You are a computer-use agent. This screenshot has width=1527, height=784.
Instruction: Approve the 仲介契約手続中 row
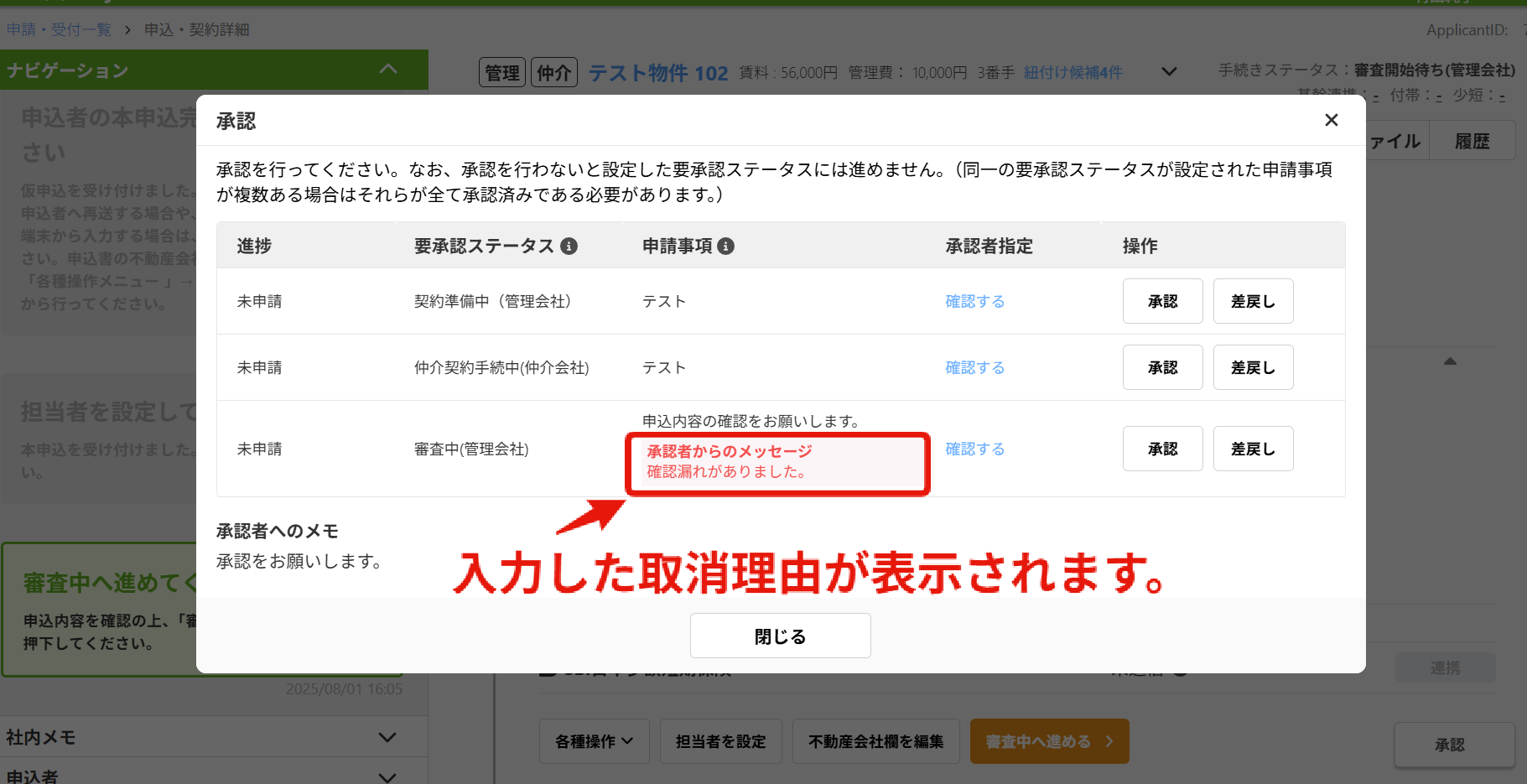[x=1162, y=367]
